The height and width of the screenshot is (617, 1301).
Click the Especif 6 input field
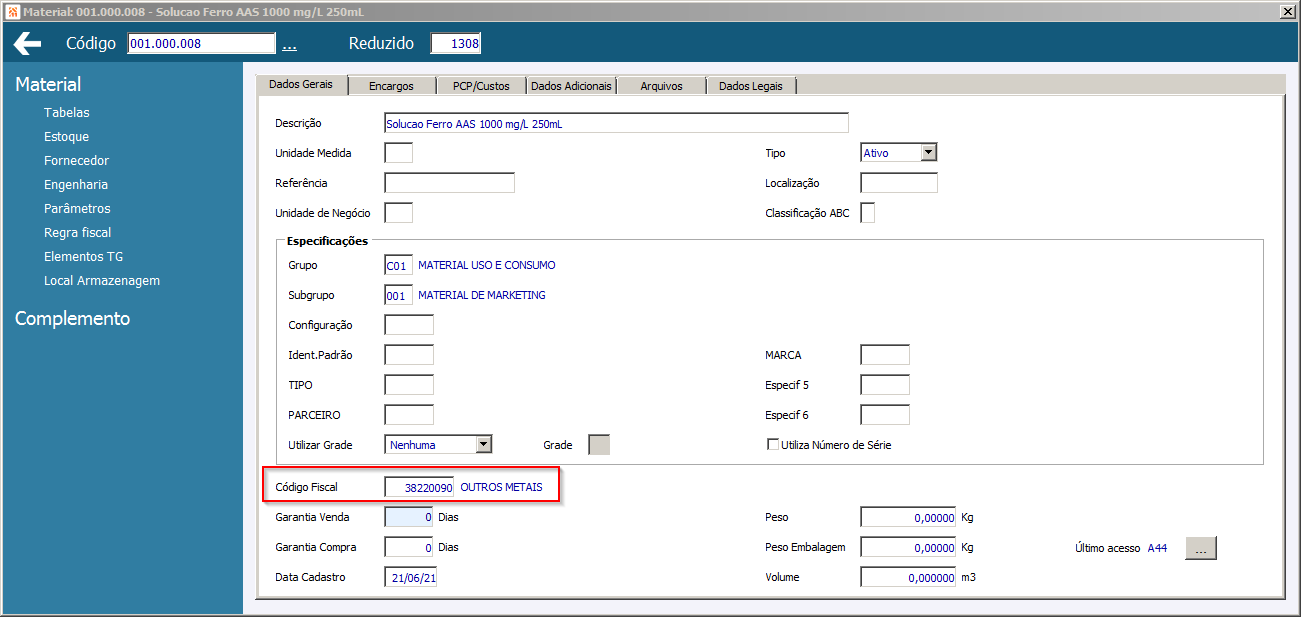(x=885, y=415)
